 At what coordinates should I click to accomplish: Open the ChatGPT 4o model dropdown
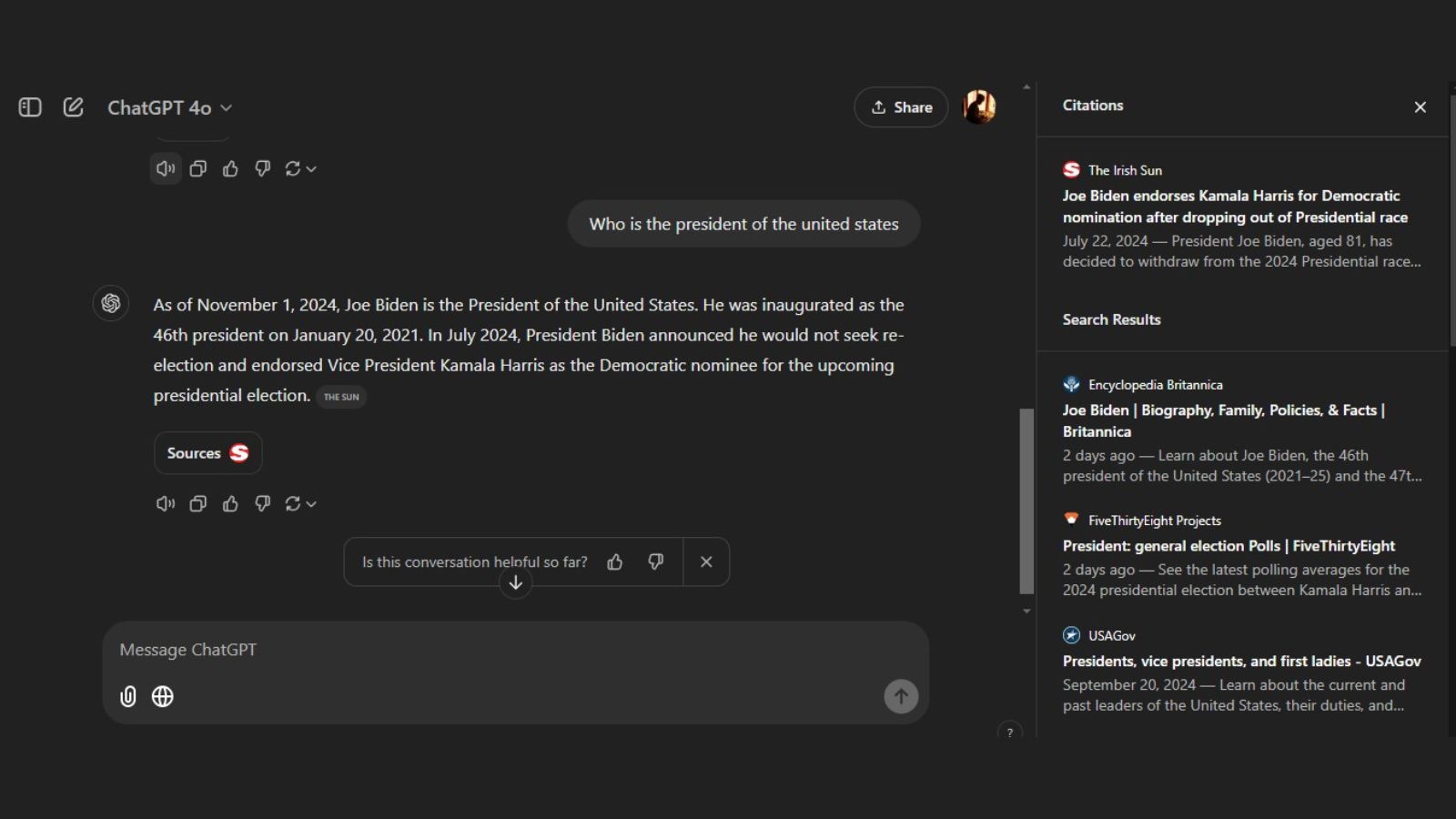(170, 107)
